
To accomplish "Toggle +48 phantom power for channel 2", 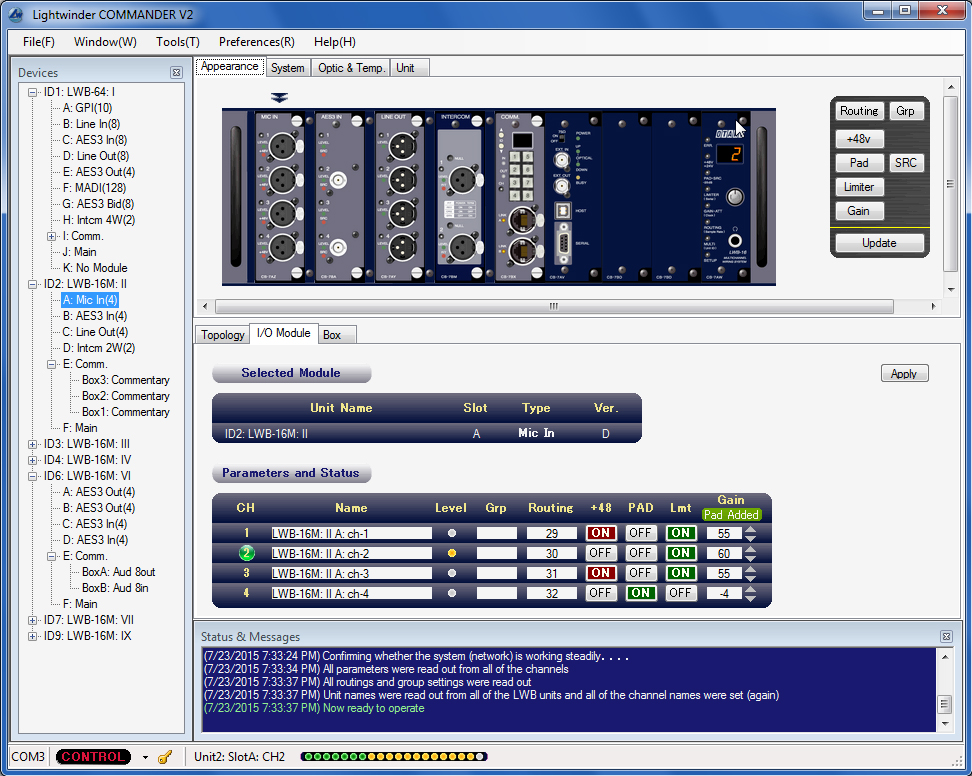I will click(x=601, y=553).
